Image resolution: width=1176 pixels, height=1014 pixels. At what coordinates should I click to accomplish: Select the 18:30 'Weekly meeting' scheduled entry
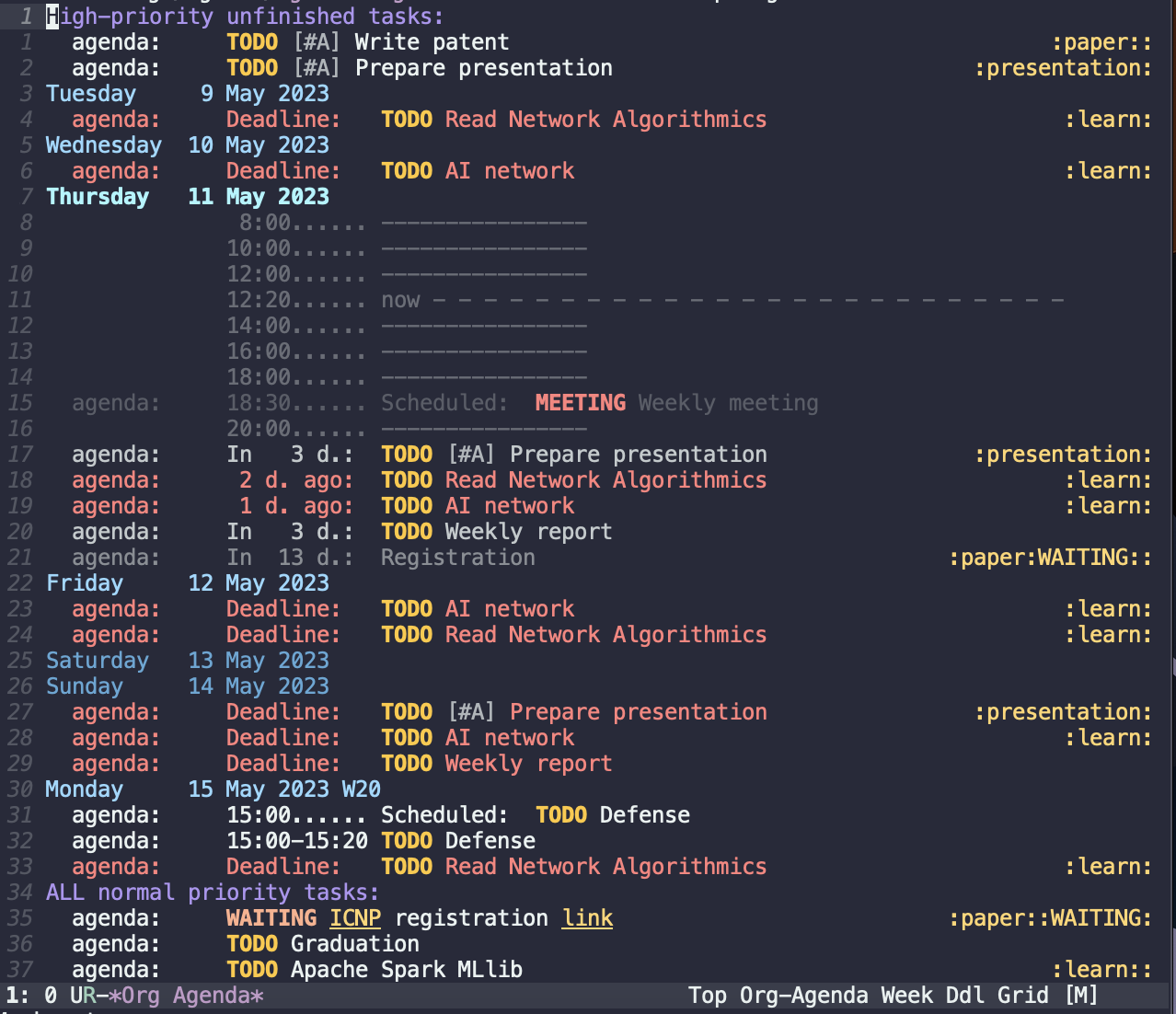click(x=445, y=403)
